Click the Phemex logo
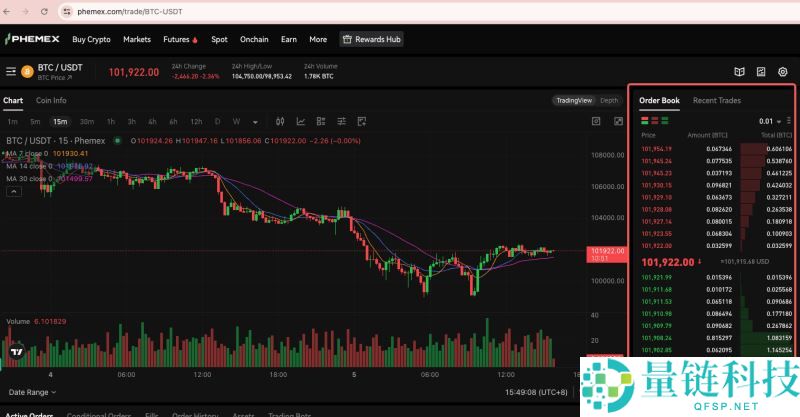 point(32,39)
